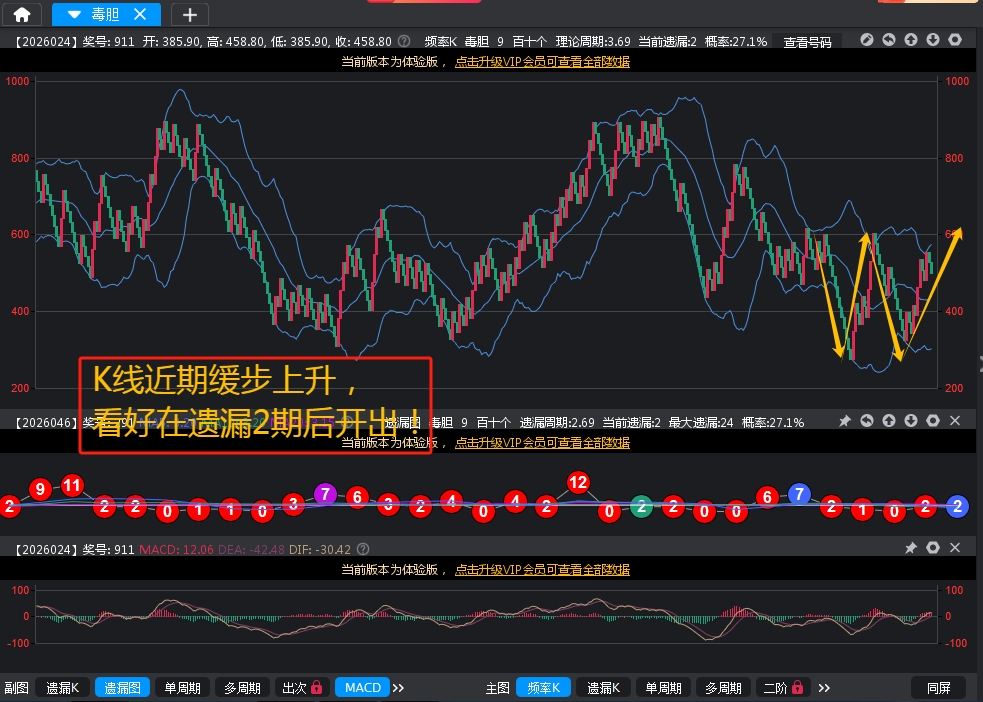The width and height of the screenshot is (983, 702).
Task: Click the pencil edit icon in main chart header
Action: (866, 40)
